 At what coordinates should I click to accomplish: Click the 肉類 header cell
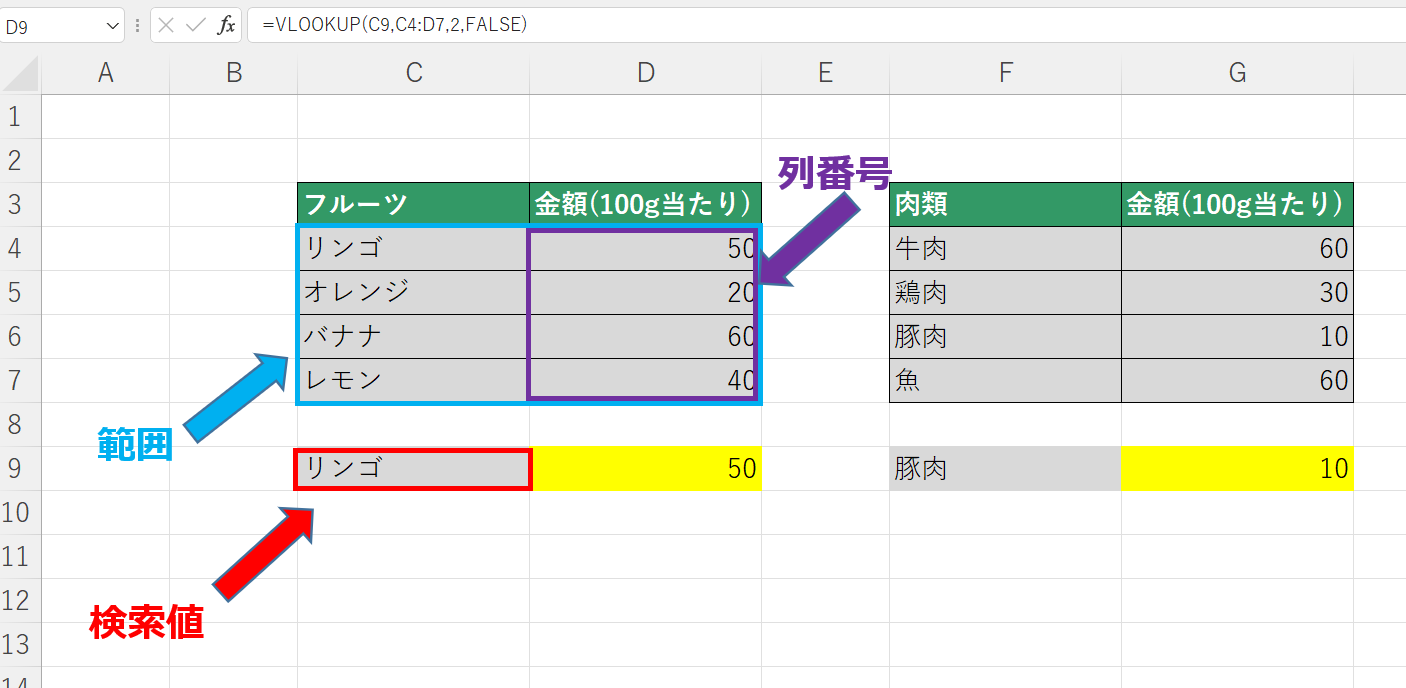(1004, 204)
